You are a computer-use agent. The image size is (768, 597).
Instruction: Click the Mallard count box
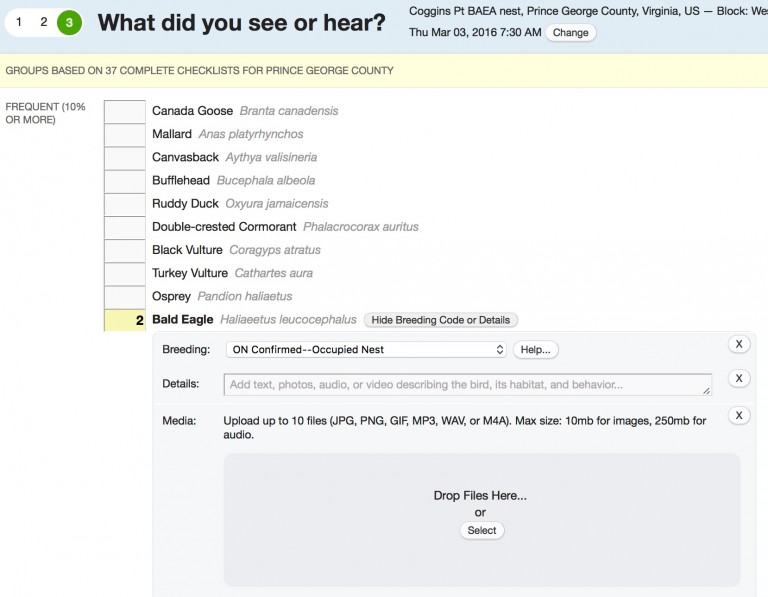(x=125, y=134)
